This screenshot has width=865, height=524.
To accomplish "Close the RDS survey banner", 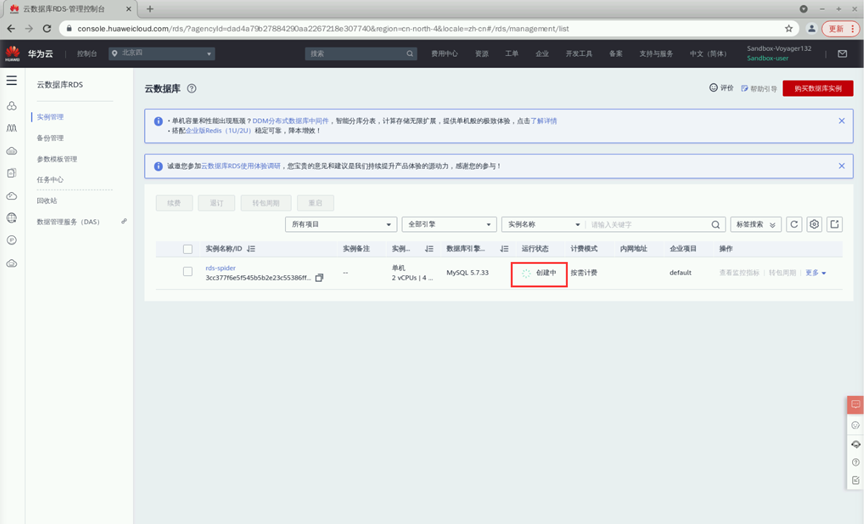I will pyautogui.click(x=841, y=166).
